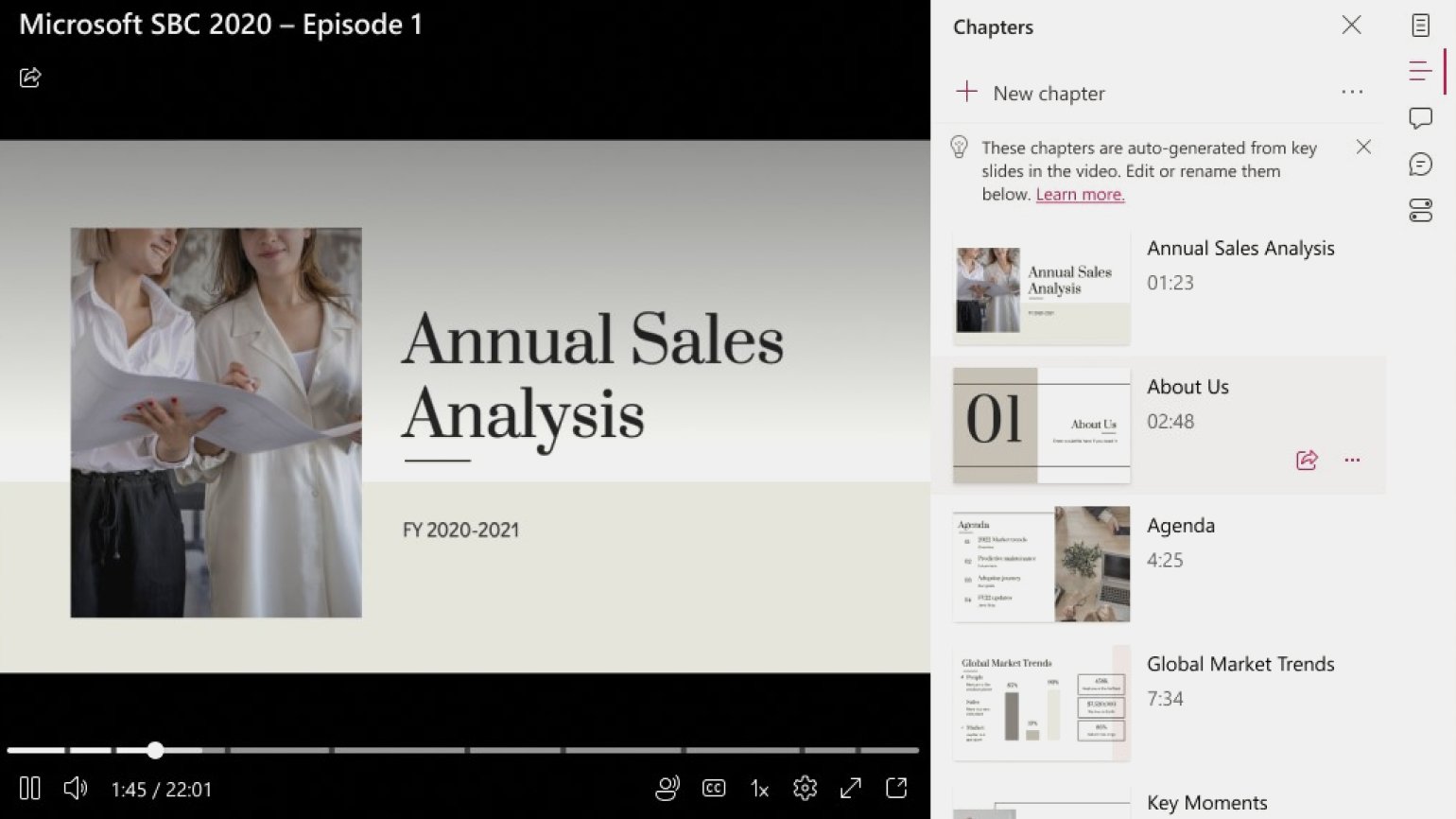
Task: Click the 02:48 timestamp of About Us
Action: click(x=1170, y=422)
